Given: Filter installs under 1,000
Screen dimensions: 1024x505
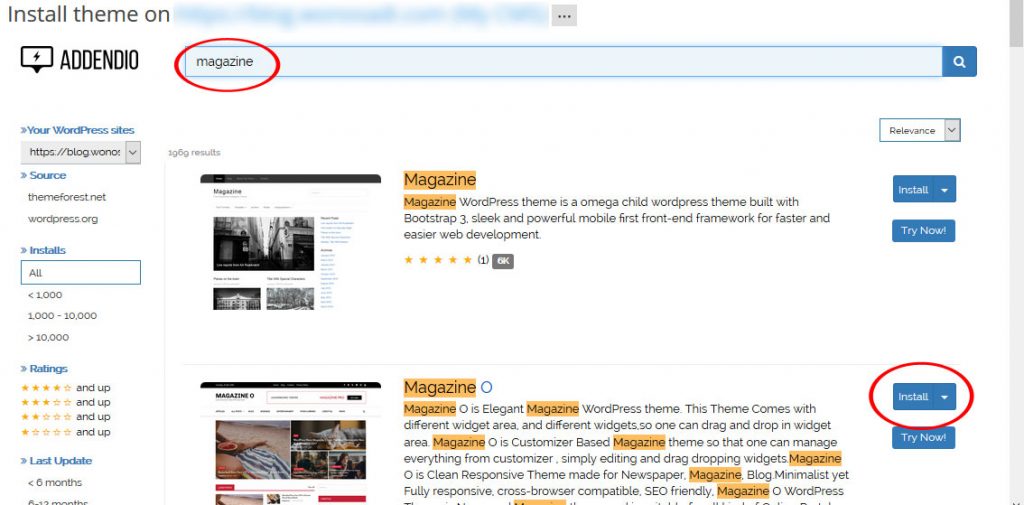Looking at the screenshot, I should (45, 295).
